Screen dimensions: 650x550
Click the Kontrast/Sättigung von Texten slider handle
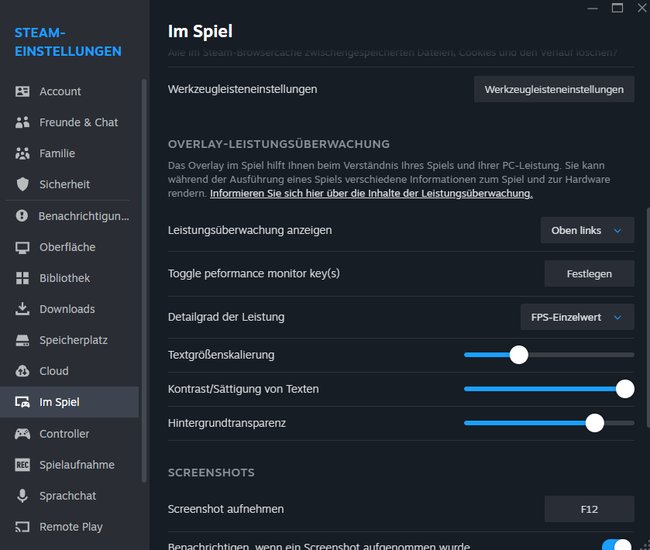(x=625, y=389)
